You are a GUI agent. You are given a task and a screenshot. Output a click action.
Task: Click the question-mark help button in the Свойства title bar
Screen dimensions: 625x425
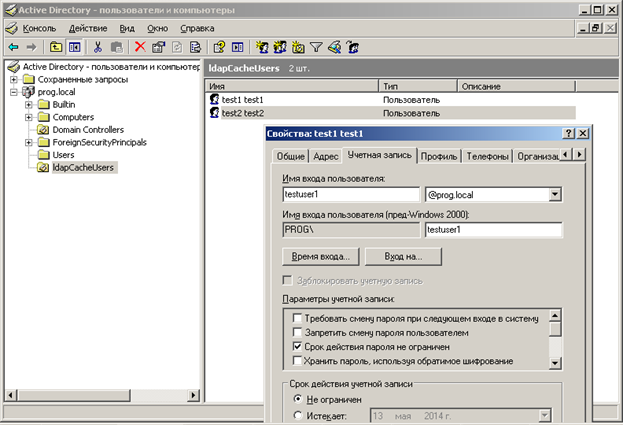click(x=568, y=133)
